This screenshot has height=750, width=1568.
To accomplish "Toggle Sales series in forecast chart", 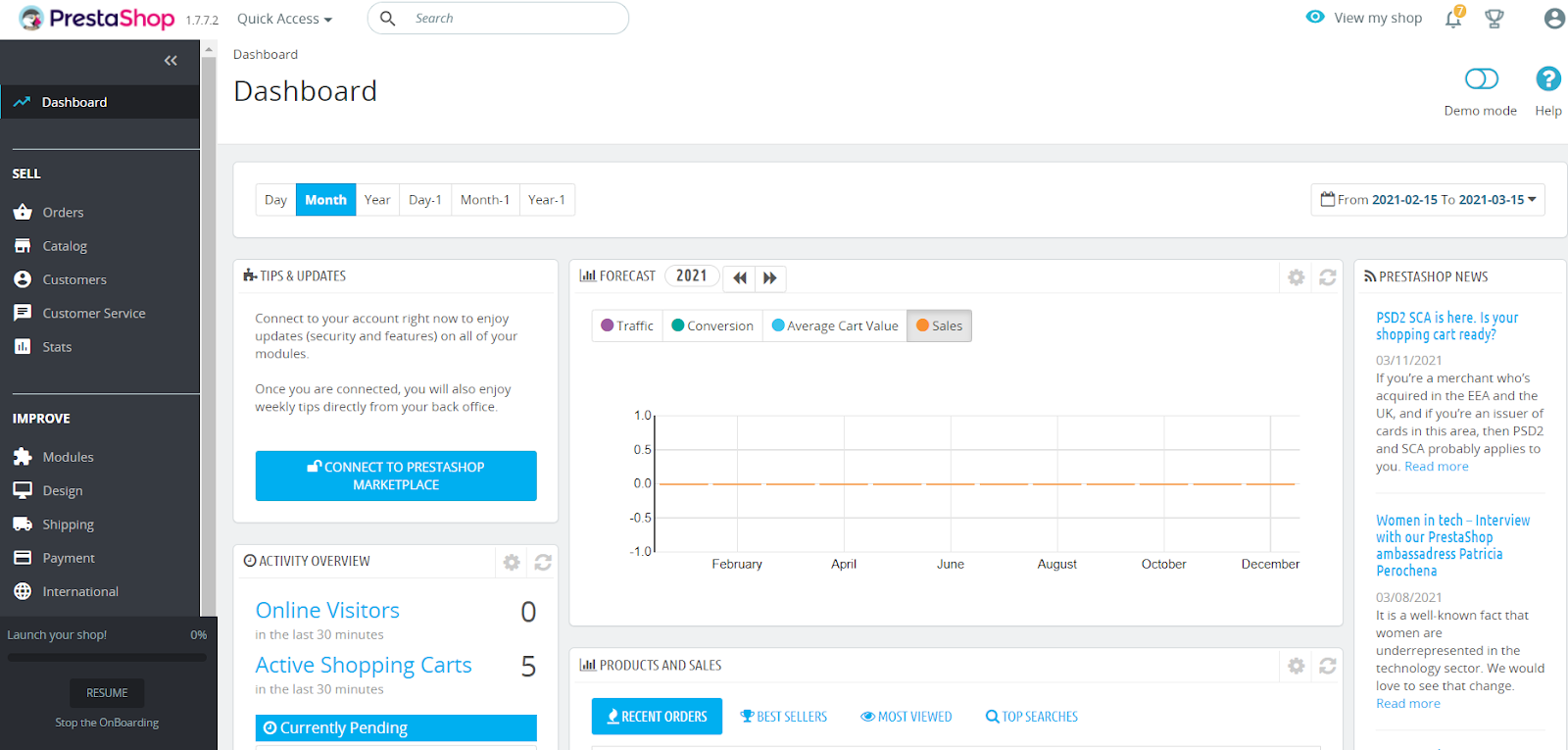I will [940, 325].
